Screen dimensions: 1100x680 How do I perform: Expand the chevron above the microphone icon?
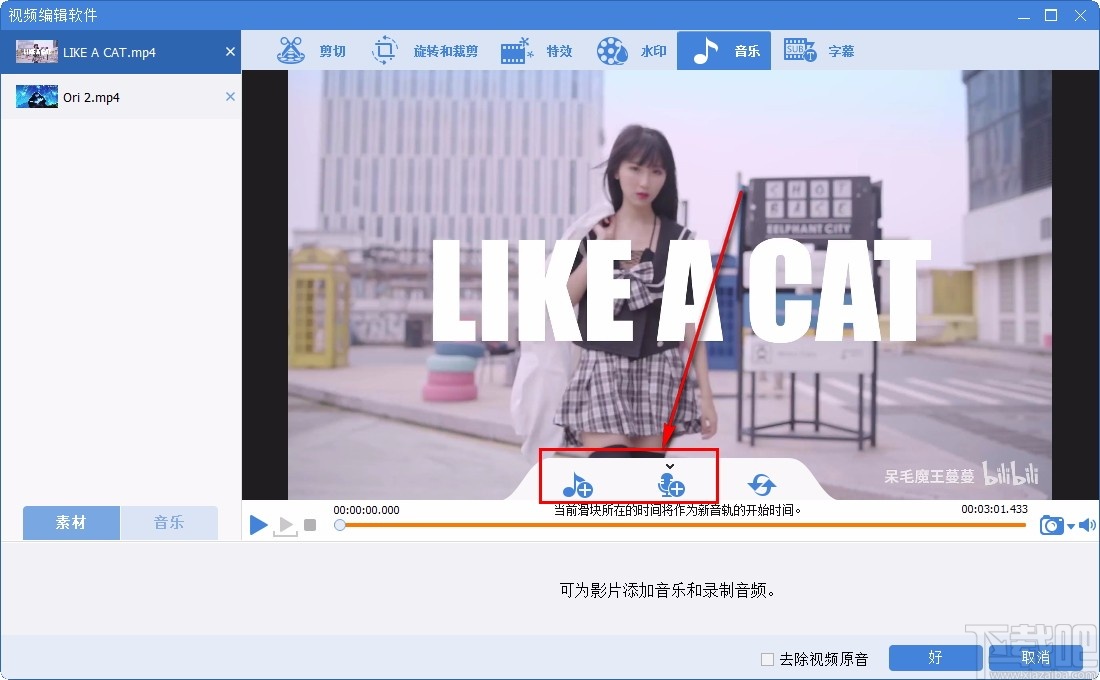point(669,465)
